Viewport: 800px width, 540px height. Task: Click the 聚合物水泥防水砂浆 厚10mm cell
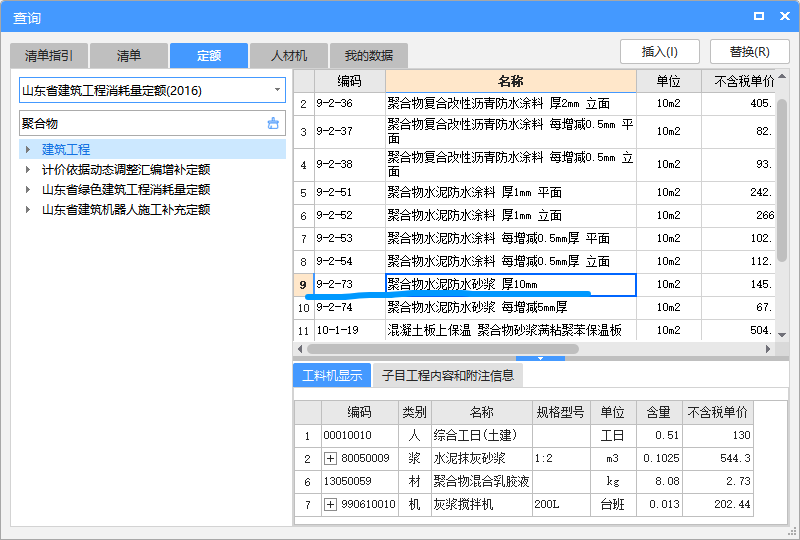511,284
